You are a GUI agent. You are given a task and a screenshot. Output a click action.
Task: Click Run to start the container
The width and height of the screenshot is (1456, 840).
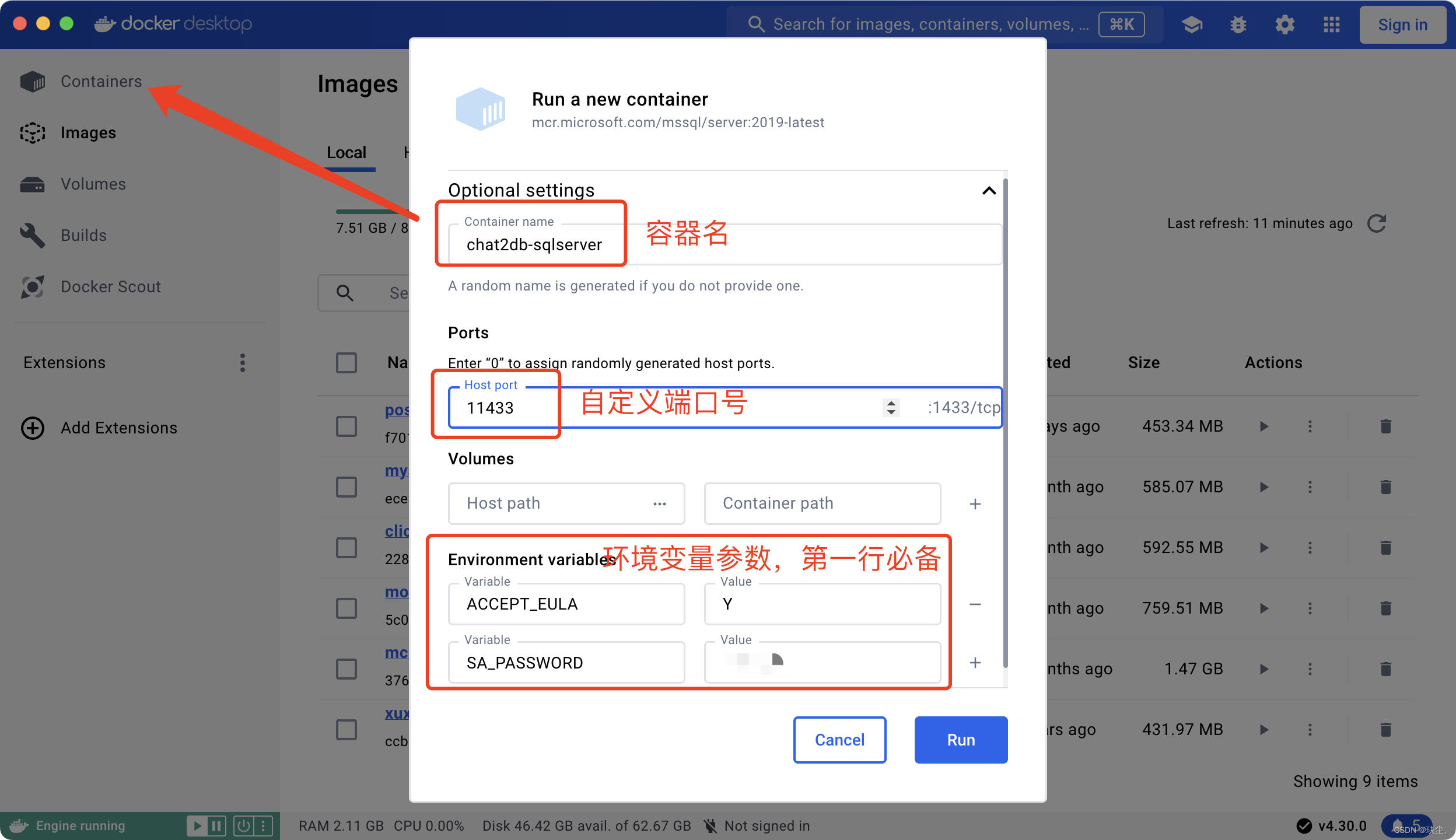tap(961, 740)
